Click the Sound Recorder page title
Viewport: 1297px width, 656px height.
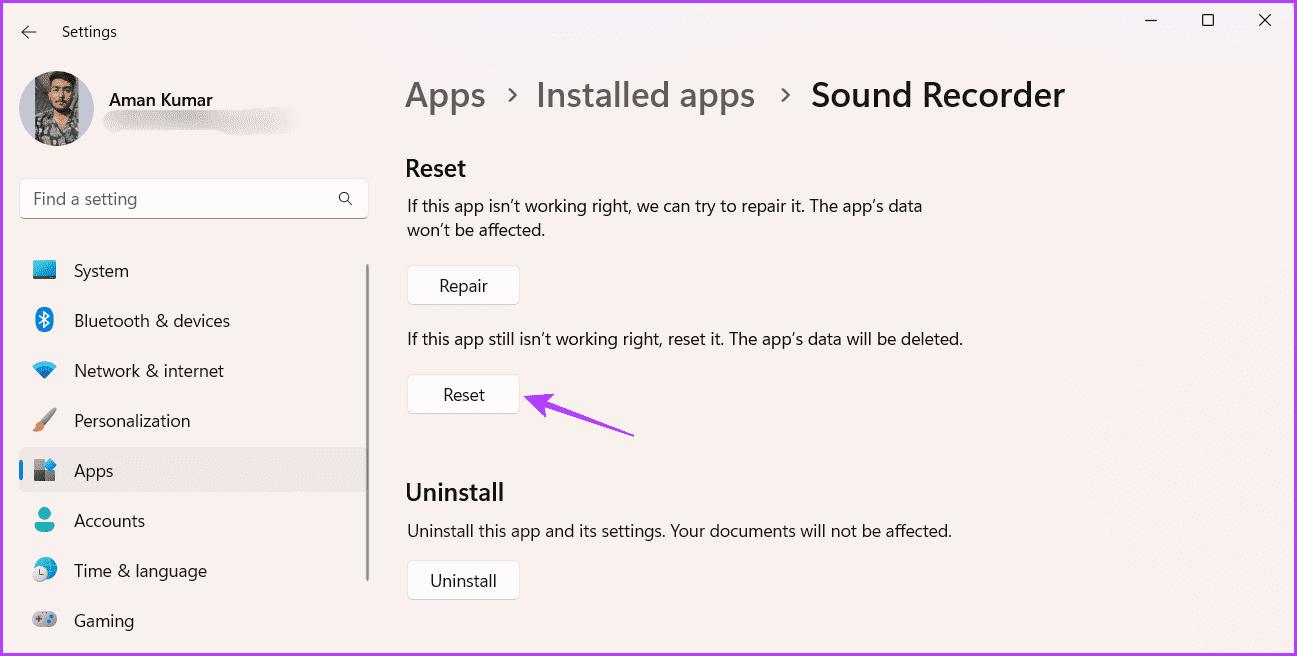tap(938, 96)
